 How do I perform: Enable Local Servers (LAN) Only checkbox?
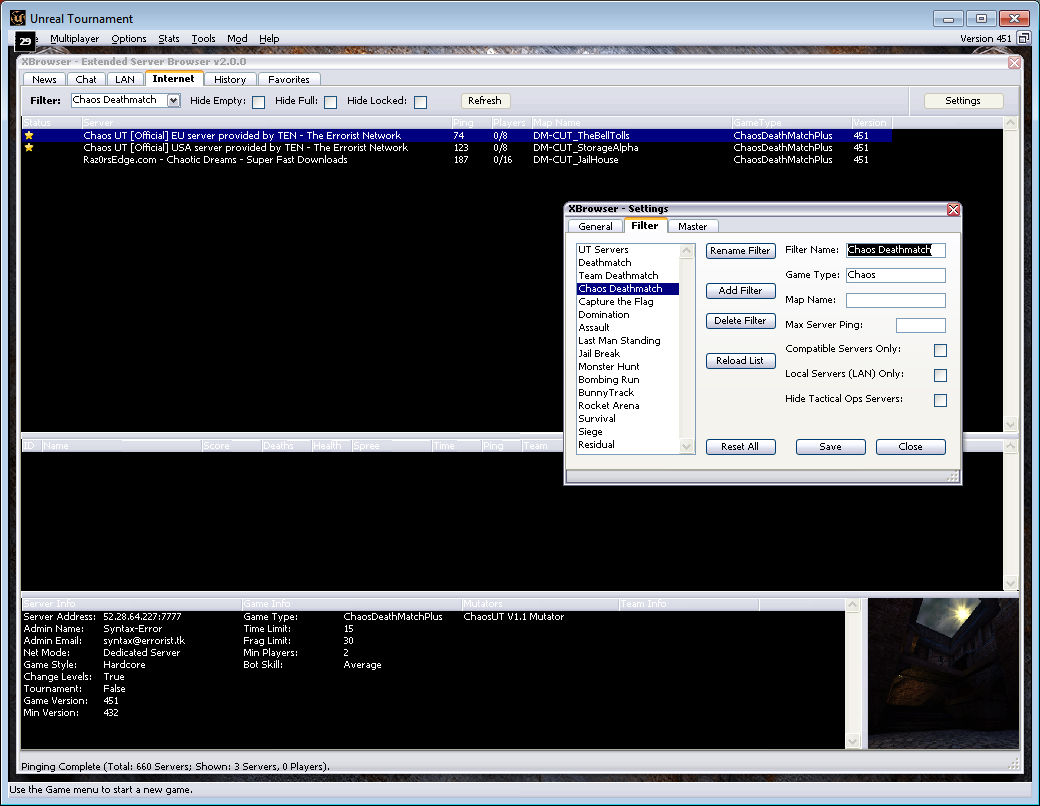940,375
